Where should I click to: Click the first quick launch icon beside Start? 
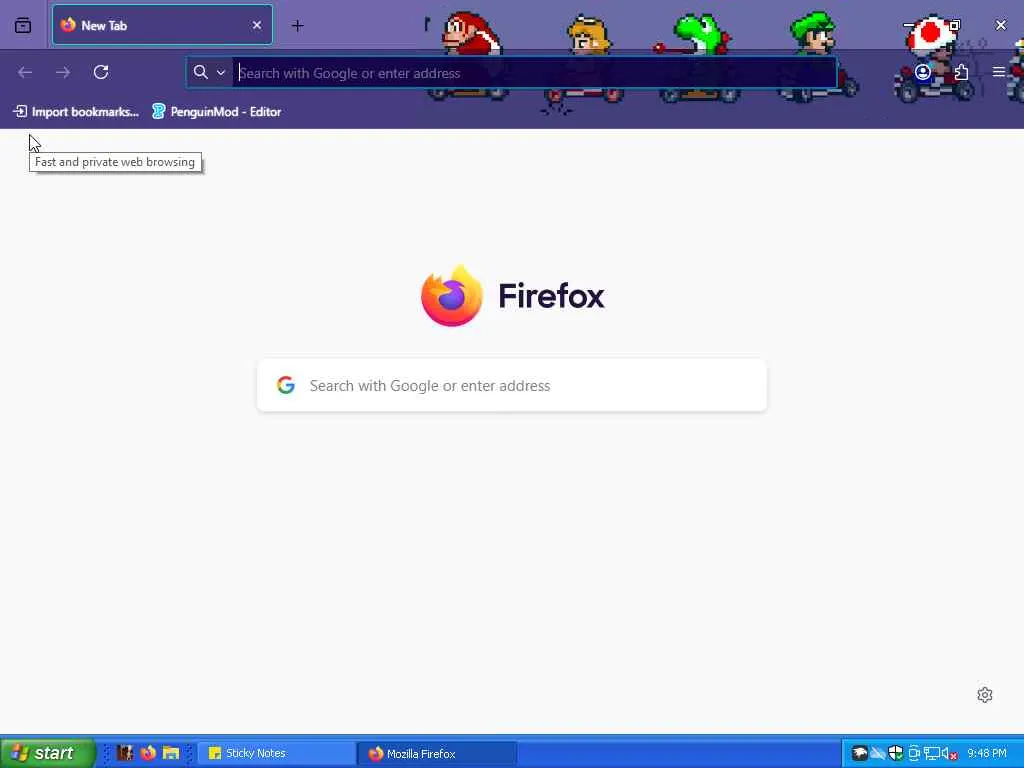pyautogui.click(x=125, y=753)
